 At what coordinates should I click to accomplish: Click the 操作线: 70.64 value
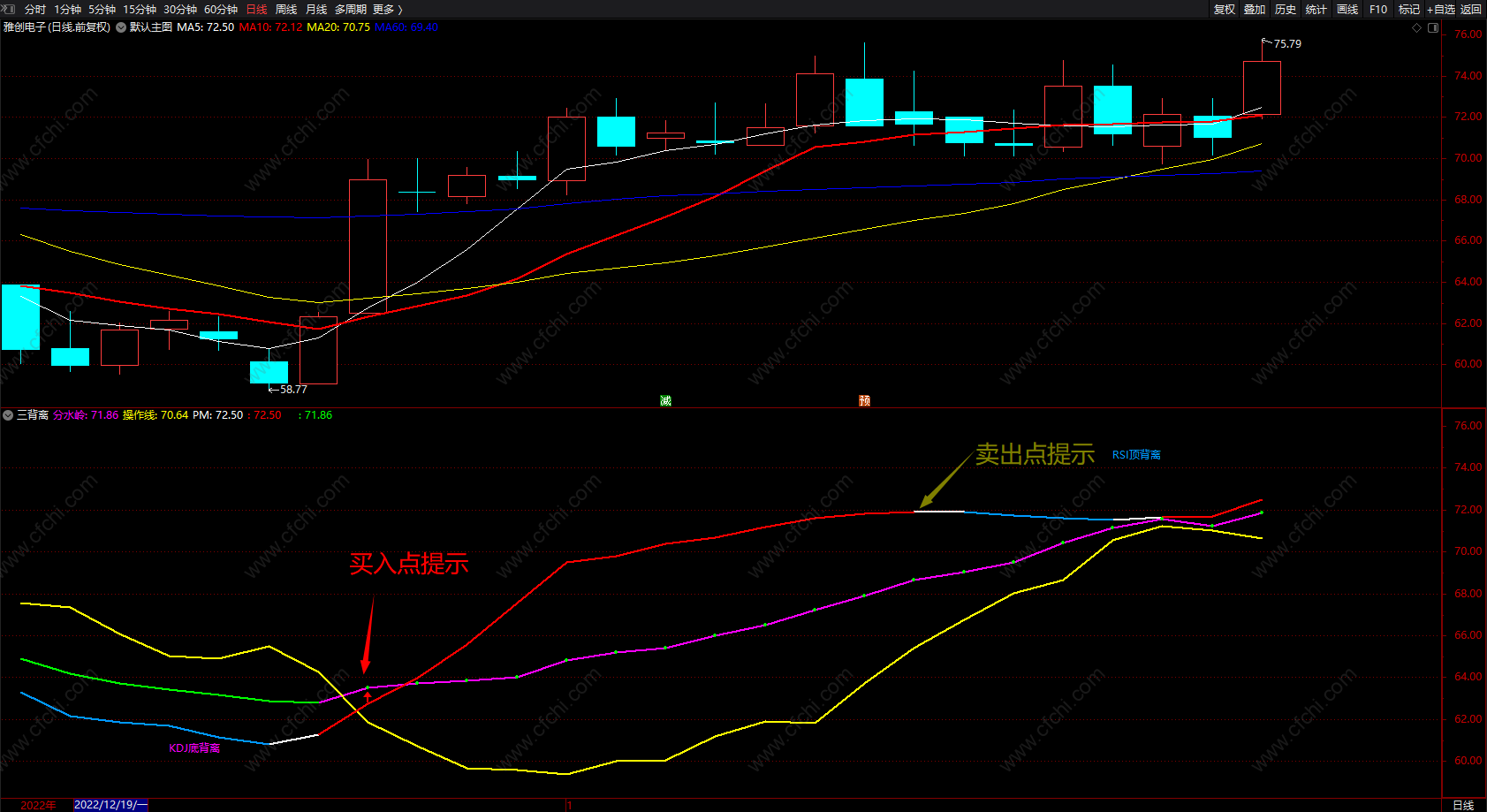[156, 415]
